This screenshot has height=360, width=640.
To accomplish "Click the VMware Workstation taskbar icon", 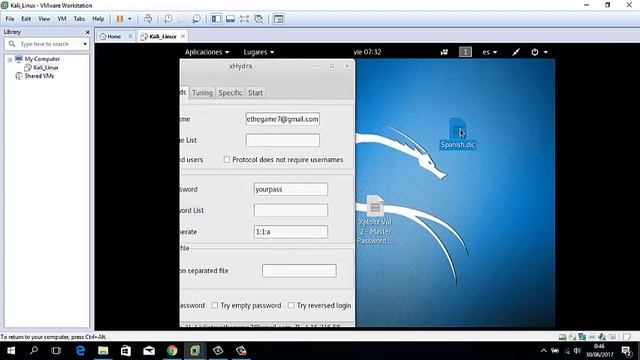I will pyautogui.click(x=195, y=351).
